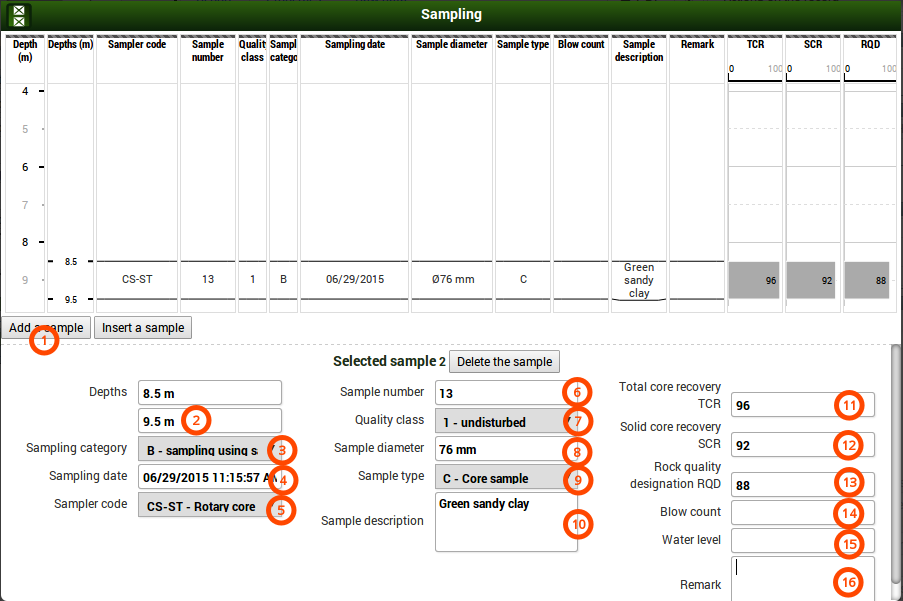Screen dimensions: 903x601
Task: Select the Total core recovery TCR field
Action: tap(780, 405)
